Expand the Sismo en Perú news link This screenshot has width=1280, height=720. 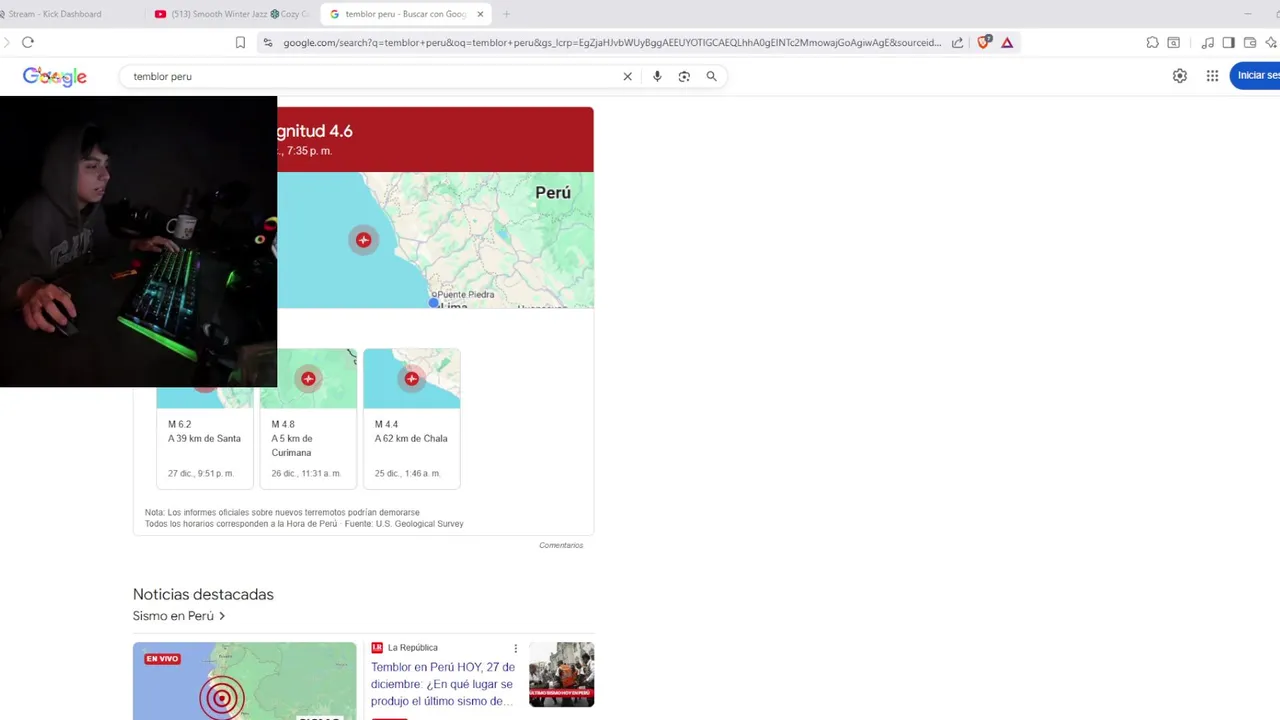(x=179, y=616)
